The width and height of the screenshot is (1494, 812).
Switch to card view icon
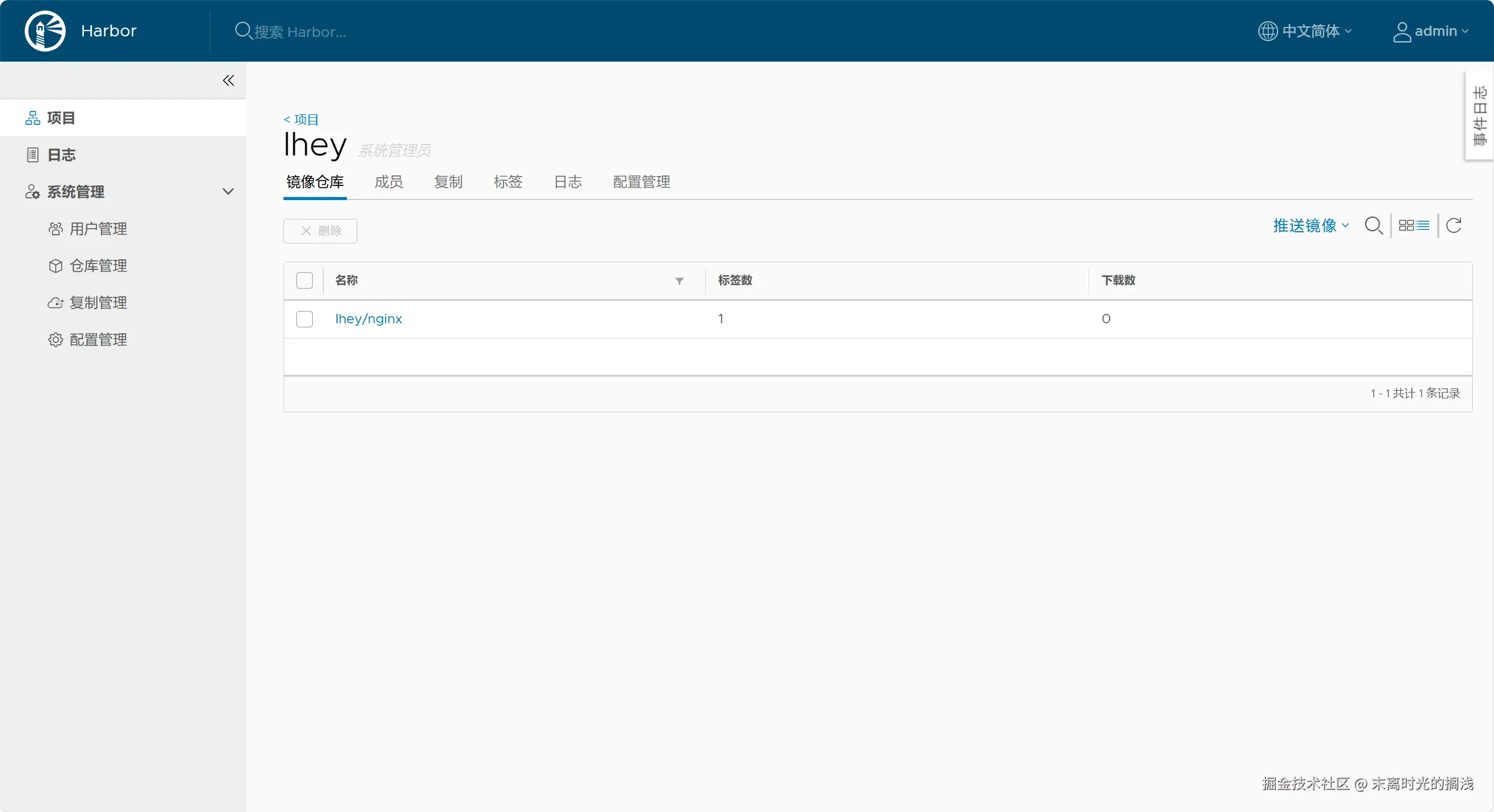[x=1406, y=226]
